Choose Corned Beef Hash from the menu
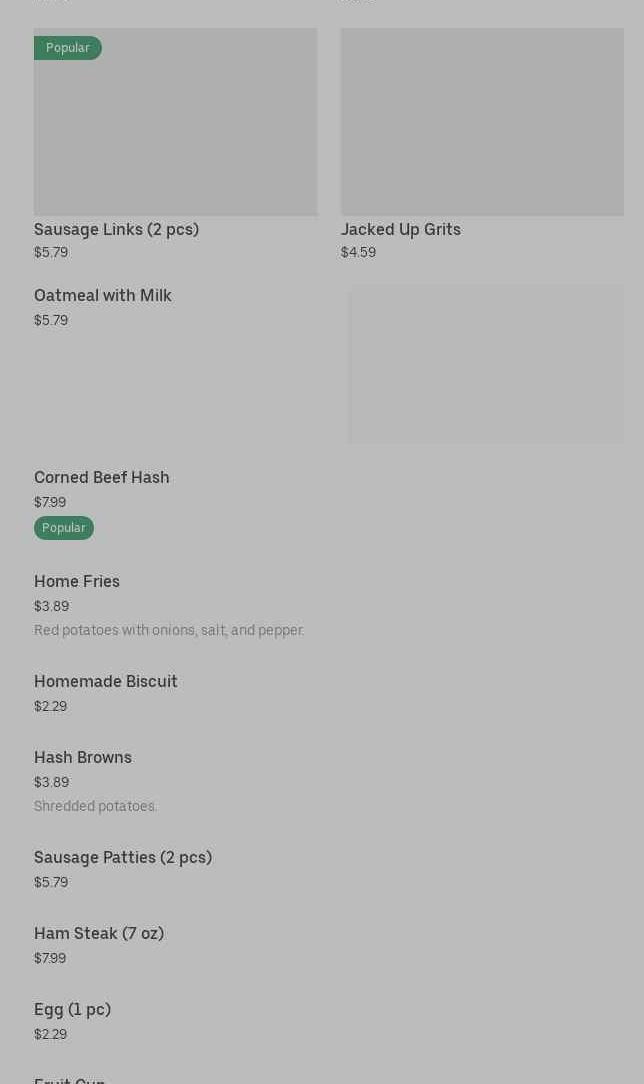This screenshot has width=644, height=1084. click(102, 477)
